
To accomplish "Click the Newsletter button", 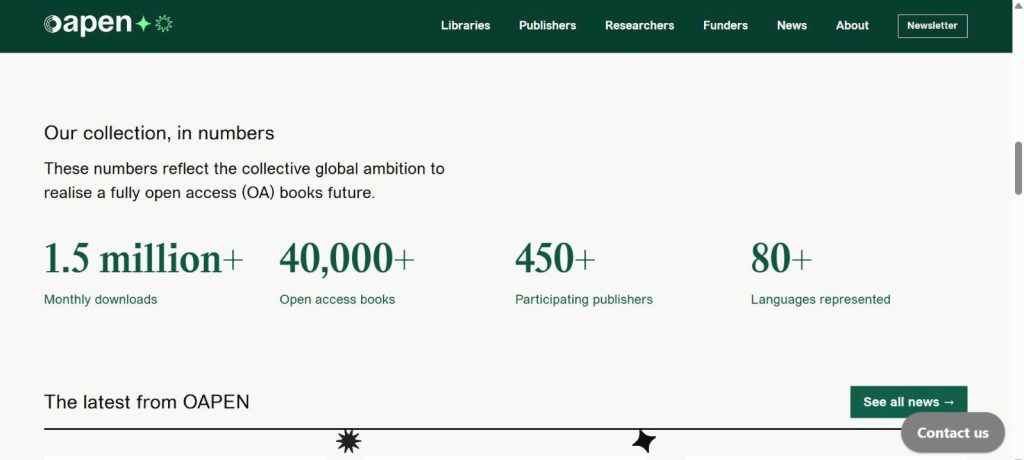I will [932, 25].
